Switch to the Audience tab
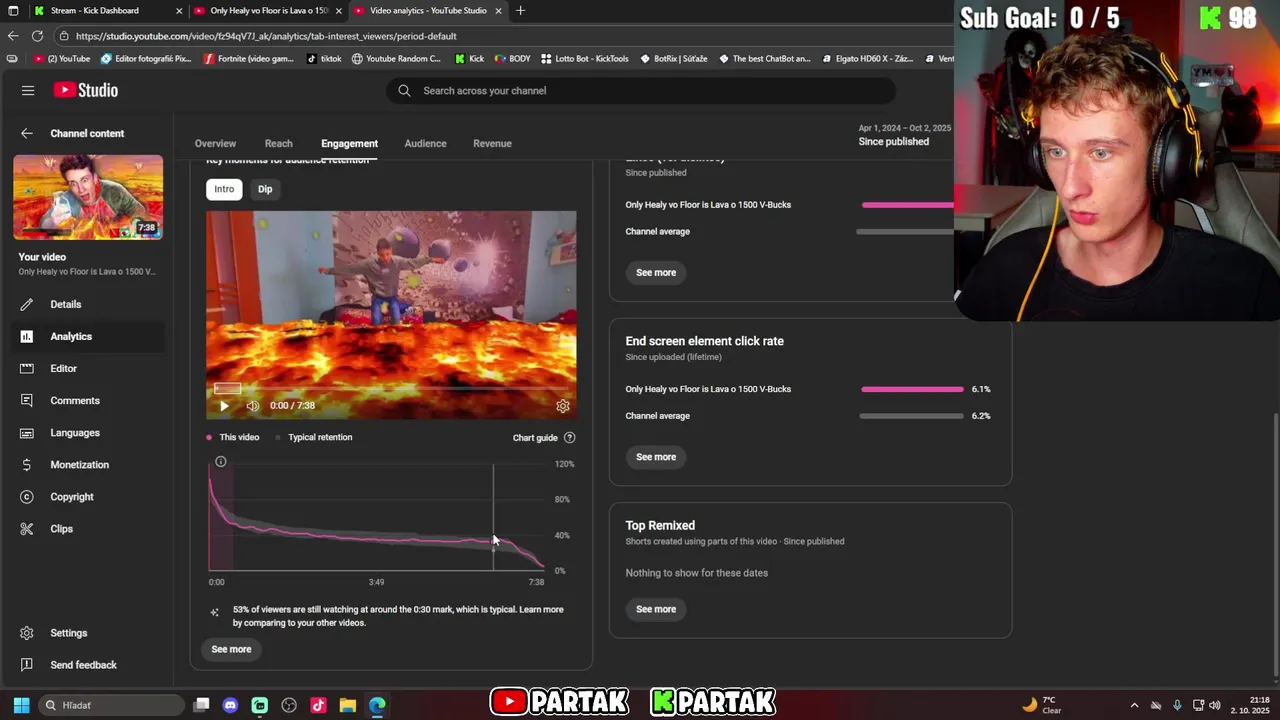The height and width of the screenshot is (720, 1280). click(425, 143)
